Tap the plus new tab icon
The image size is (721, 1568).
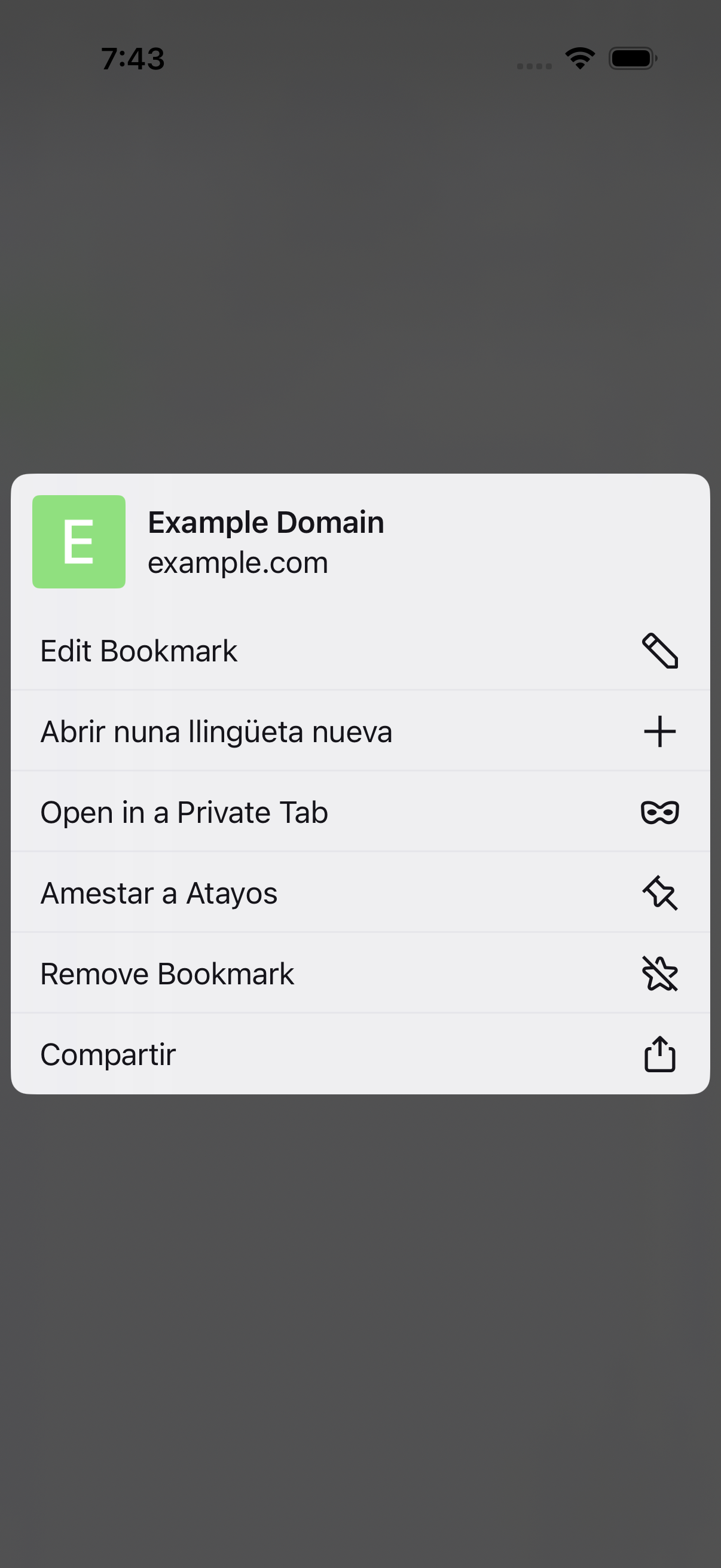(659, 731)
